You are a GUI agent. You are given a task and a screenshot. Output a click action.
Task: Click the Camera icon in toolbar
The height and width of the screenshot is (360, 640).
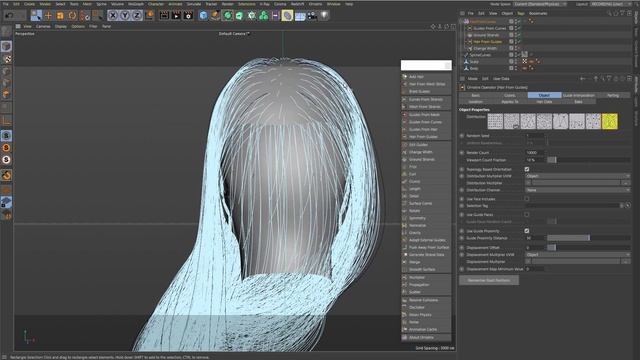(312, 16)
